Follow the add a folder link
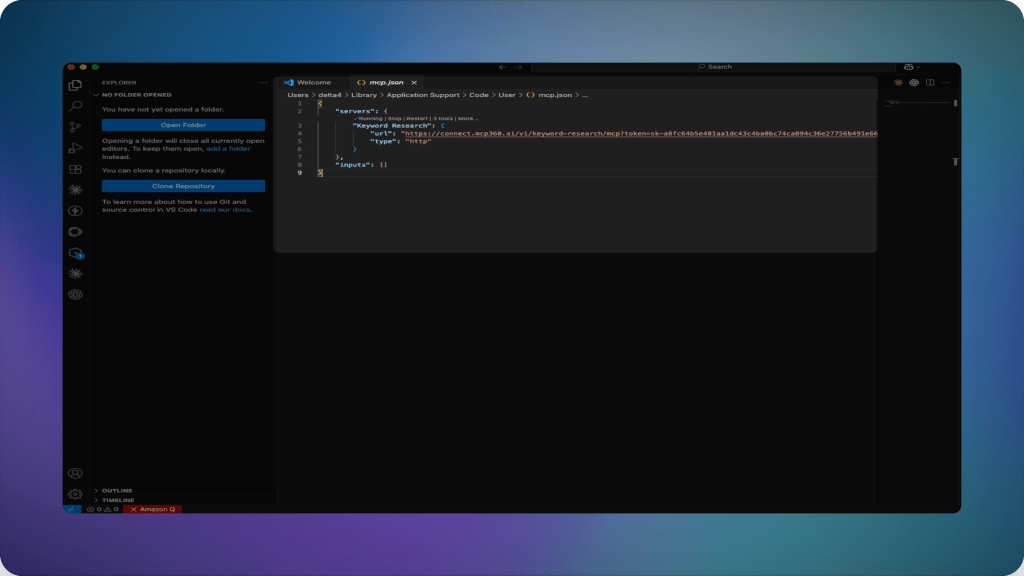The image size is (1024, 576). click(228, 149)
